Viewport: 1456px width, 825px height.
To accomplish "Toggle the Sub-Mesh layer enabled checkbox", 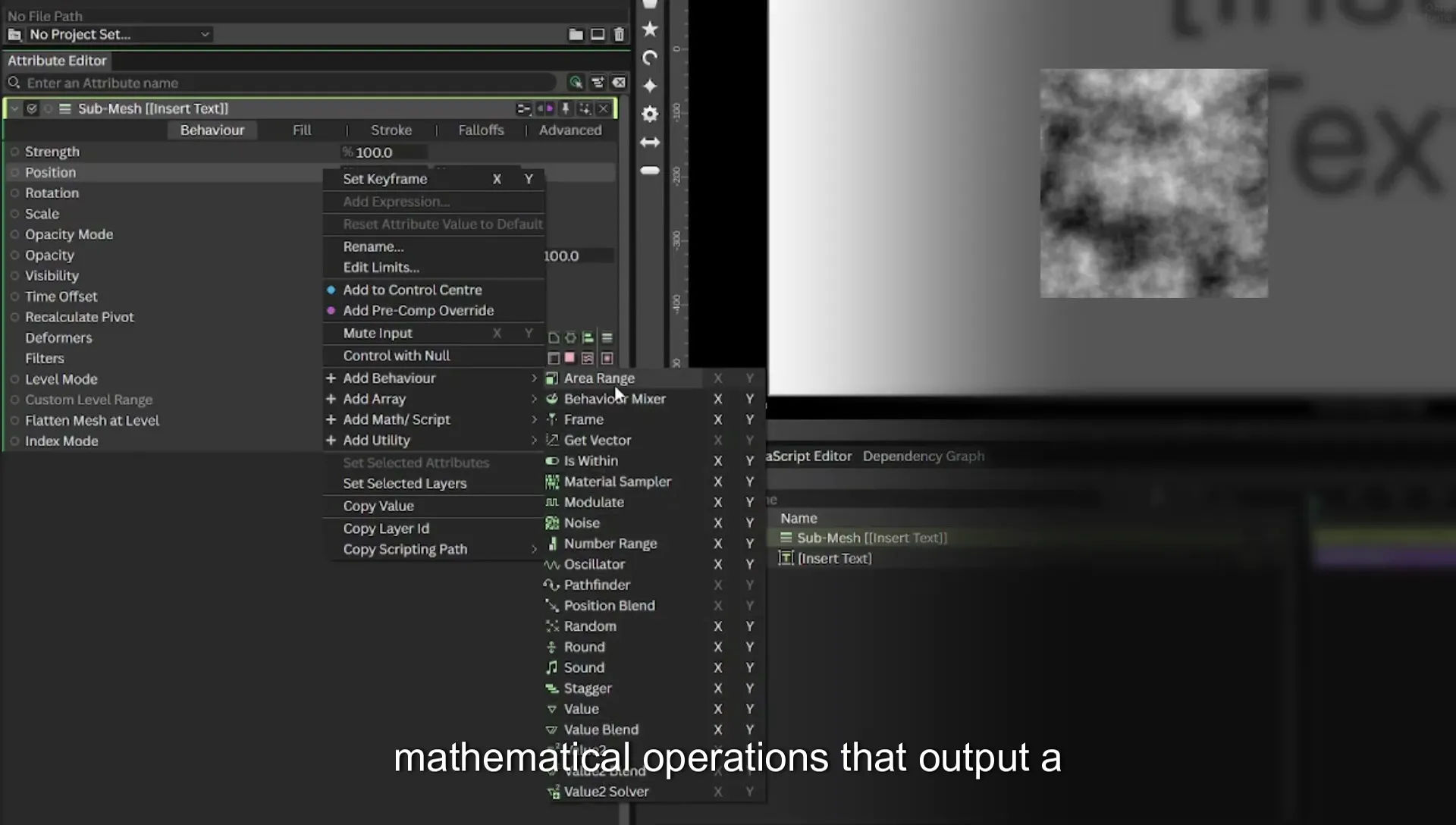I will tap(32, 108).
